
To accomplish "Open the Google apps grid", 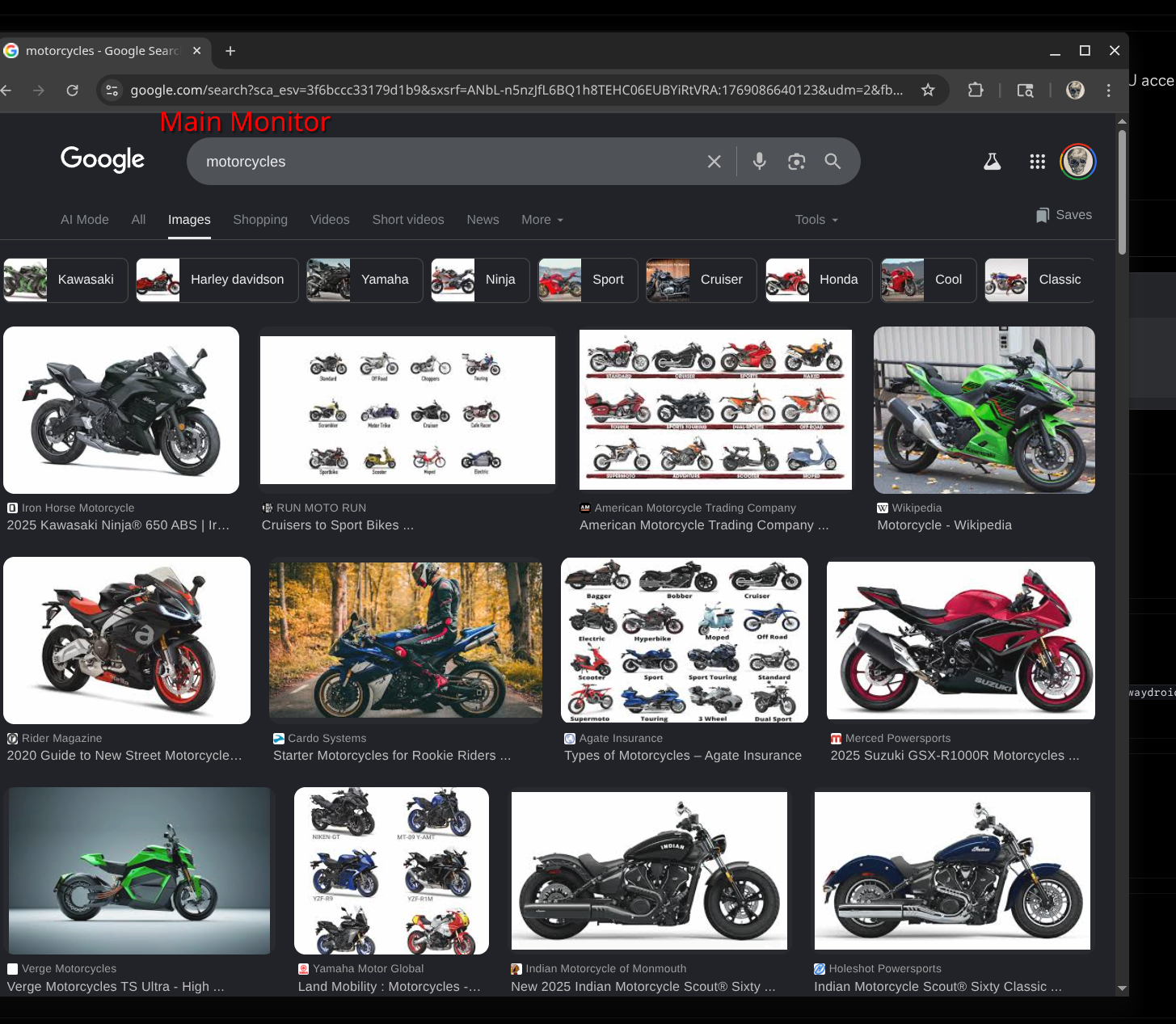I will coord(1038,162).
